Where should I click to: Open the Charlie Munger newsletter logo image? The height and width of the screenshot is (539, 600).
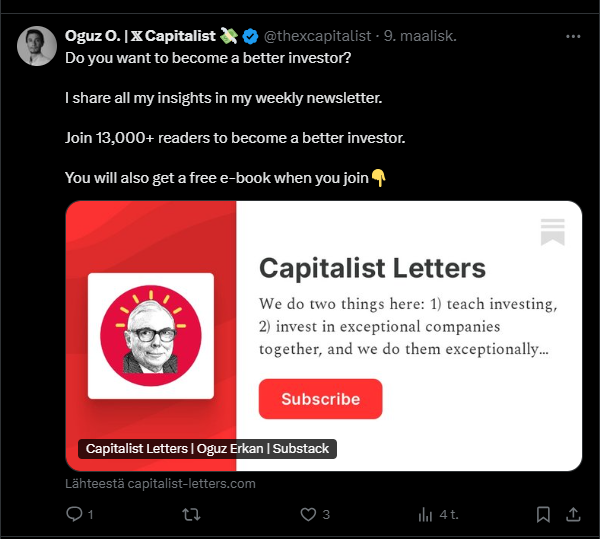coord(151,336)
